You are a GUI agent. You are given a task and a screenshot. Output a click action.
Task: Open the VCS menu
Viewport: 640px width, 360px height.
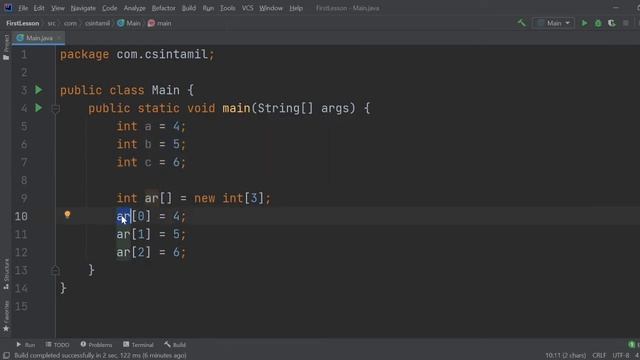[247, 8]
